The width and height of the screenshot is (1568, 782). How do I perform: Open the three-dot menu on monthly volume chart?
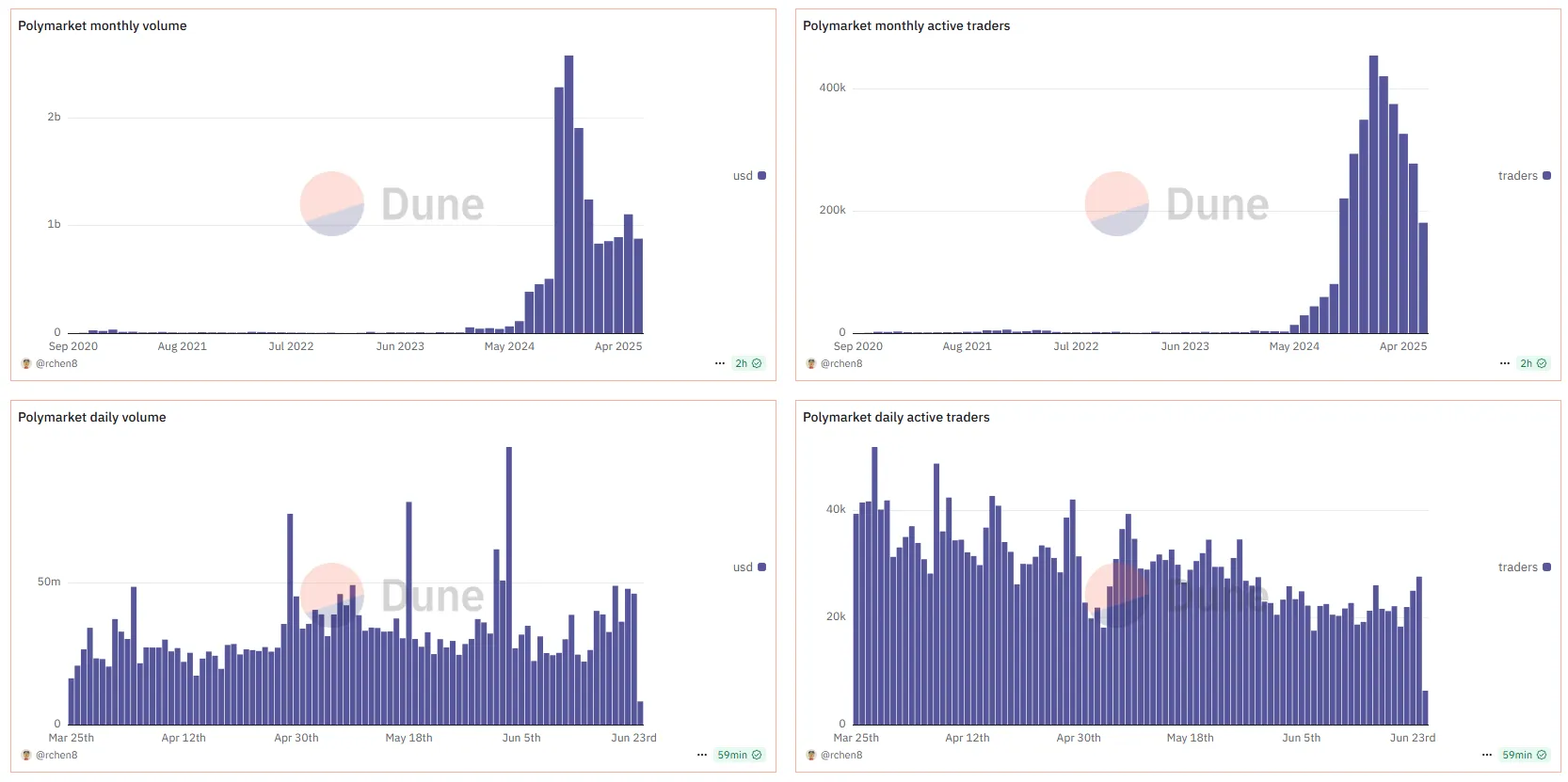720,363
